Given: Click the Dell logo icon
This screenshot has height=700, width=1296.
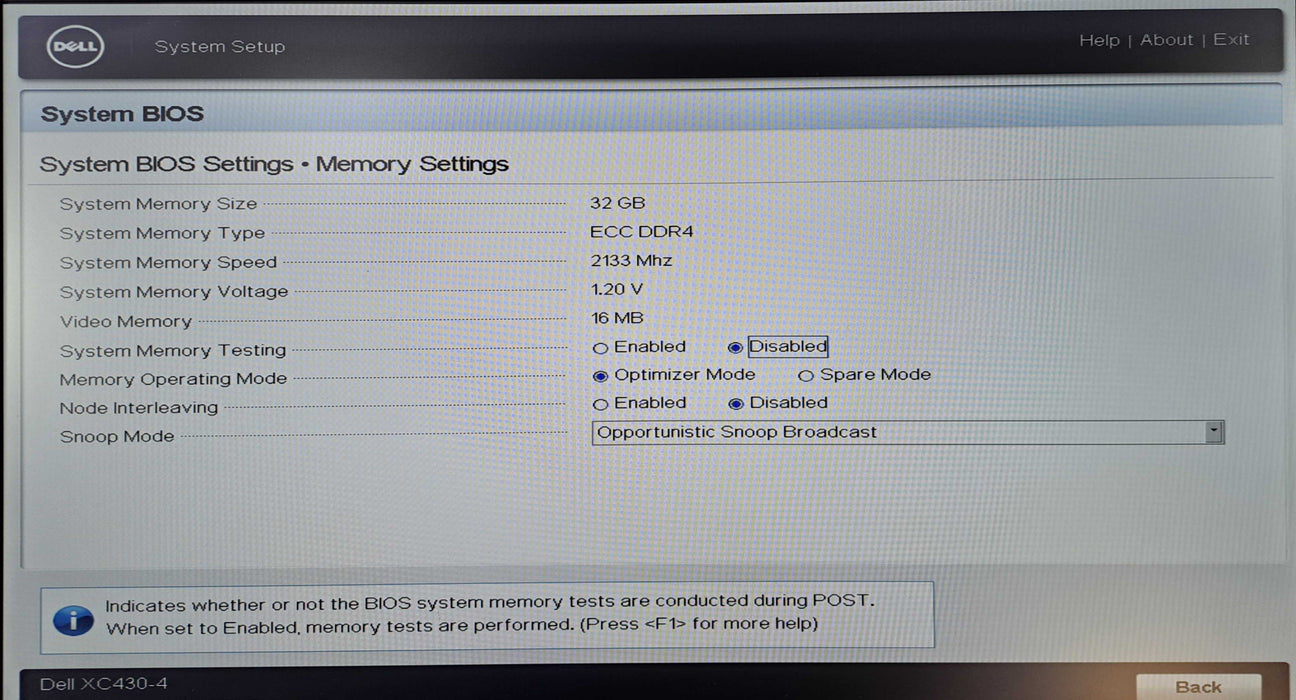Looking at the screenshot, I should [x=75, y=47].
